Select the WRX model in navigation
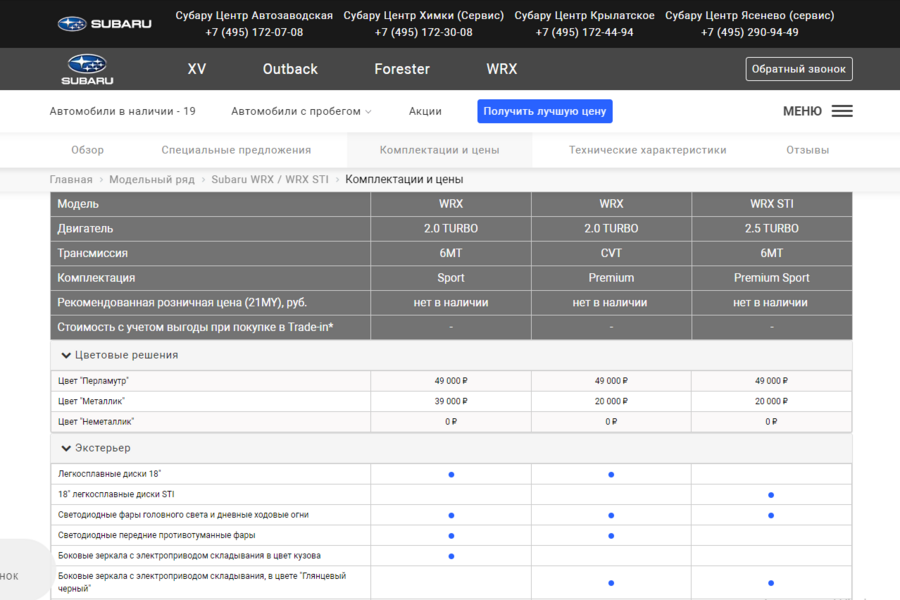900x600 pixels. click(502, 69)
